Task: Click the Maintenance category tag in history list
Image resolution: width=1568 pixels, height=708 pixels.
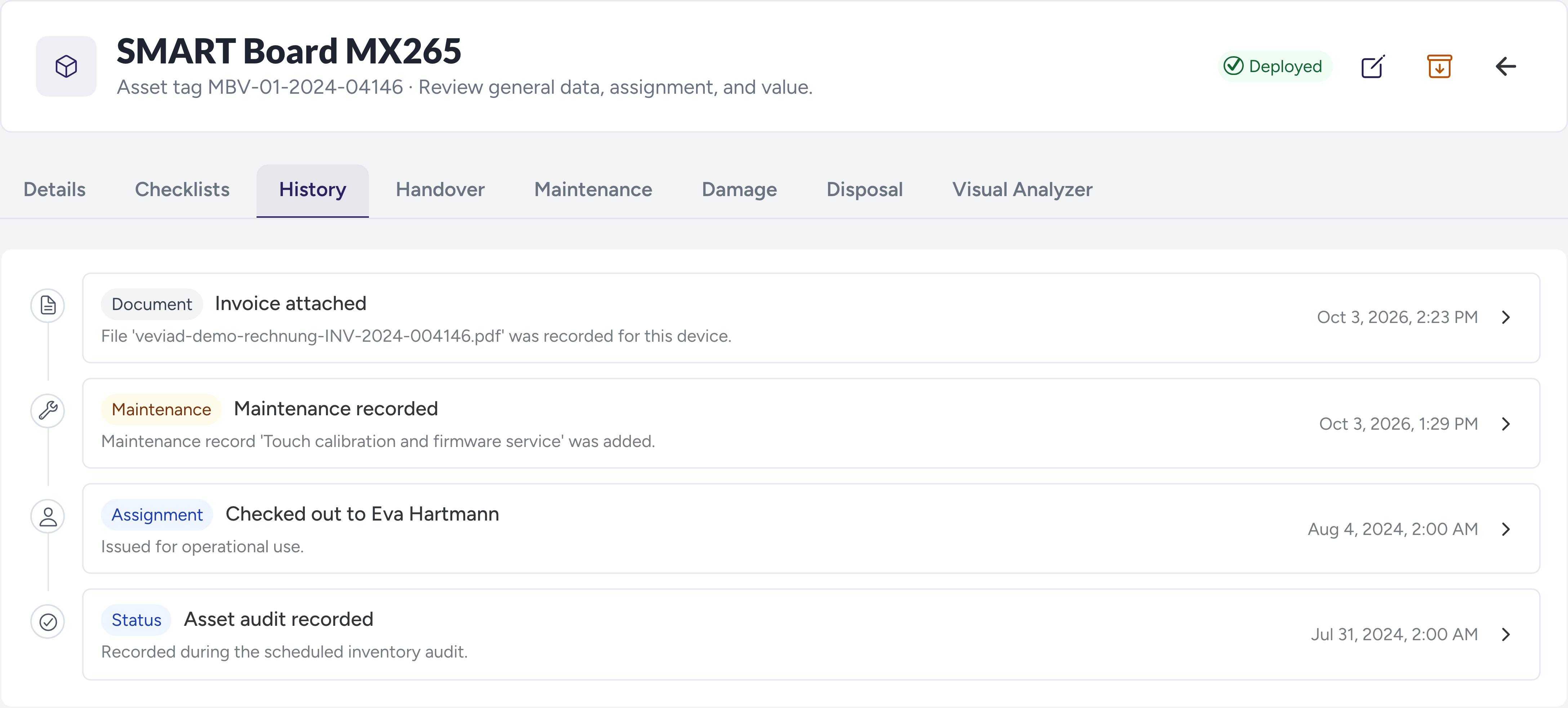Action: click(x=161, y=410)
